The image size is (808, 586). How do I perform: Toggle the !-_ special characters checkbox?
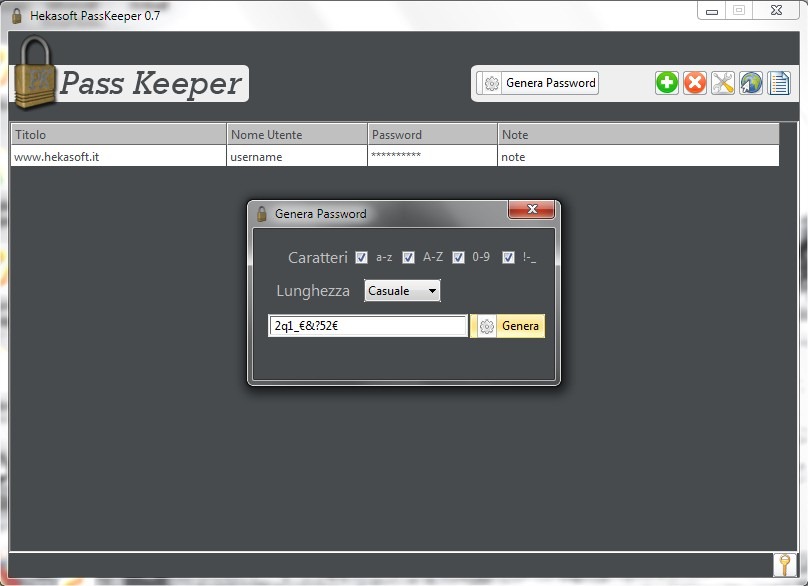pos(508,257)
